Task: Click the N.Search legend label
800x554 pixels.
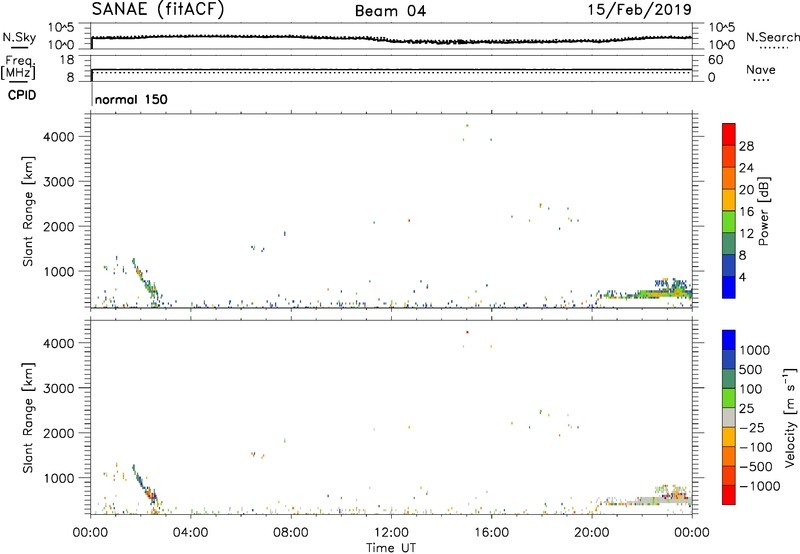Action: click(773, 37)
